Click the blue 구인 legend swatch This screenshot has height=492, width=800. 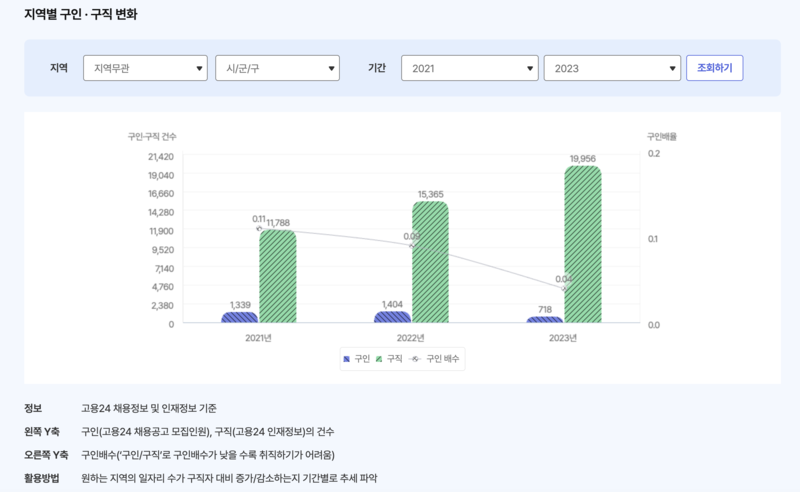coord(346,359)
